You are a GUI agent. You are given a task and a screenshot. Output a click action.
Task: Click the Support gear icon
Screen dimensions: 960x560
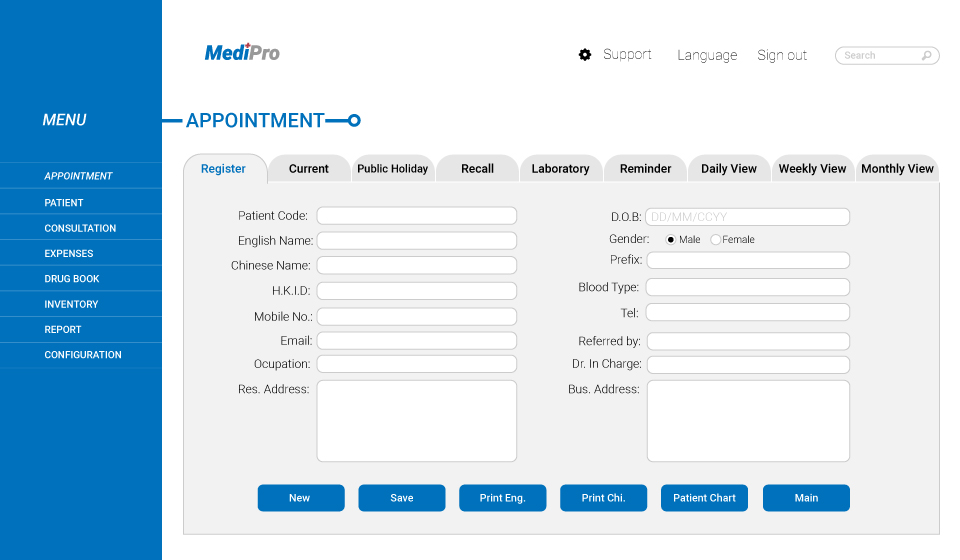point(585,55)
